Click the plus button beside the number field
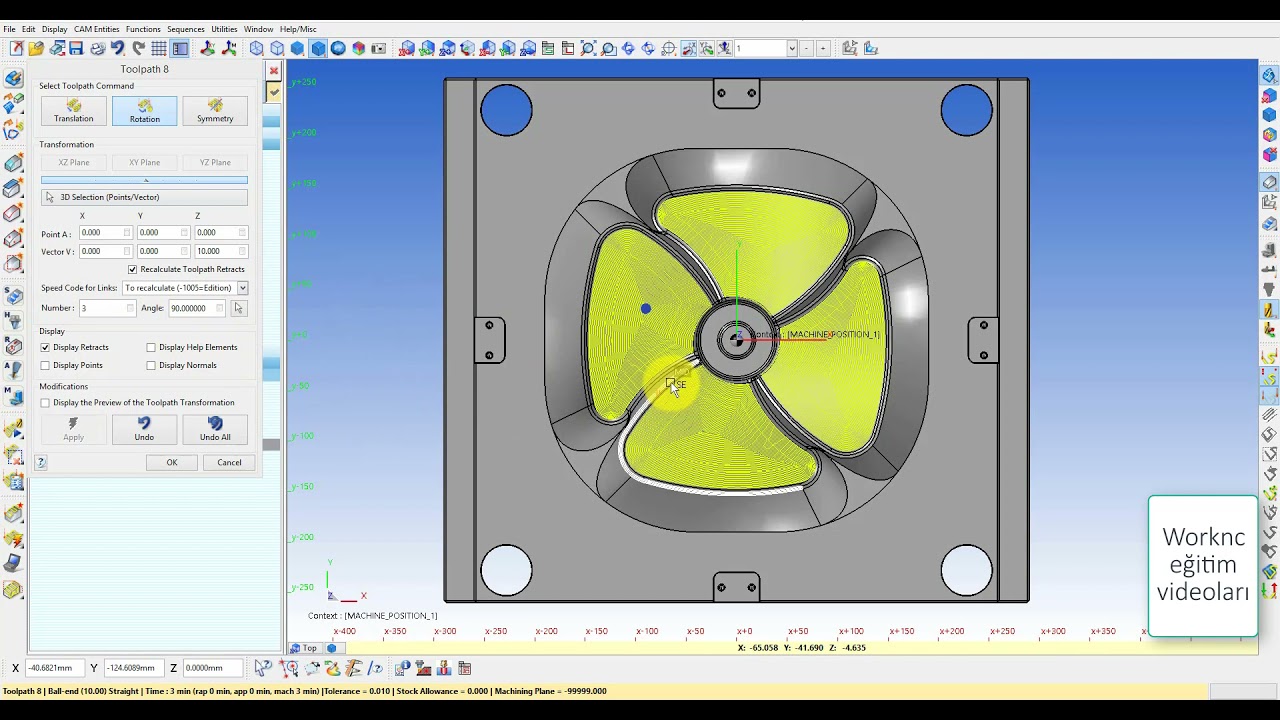1280x720 pixels. point(823,48)
